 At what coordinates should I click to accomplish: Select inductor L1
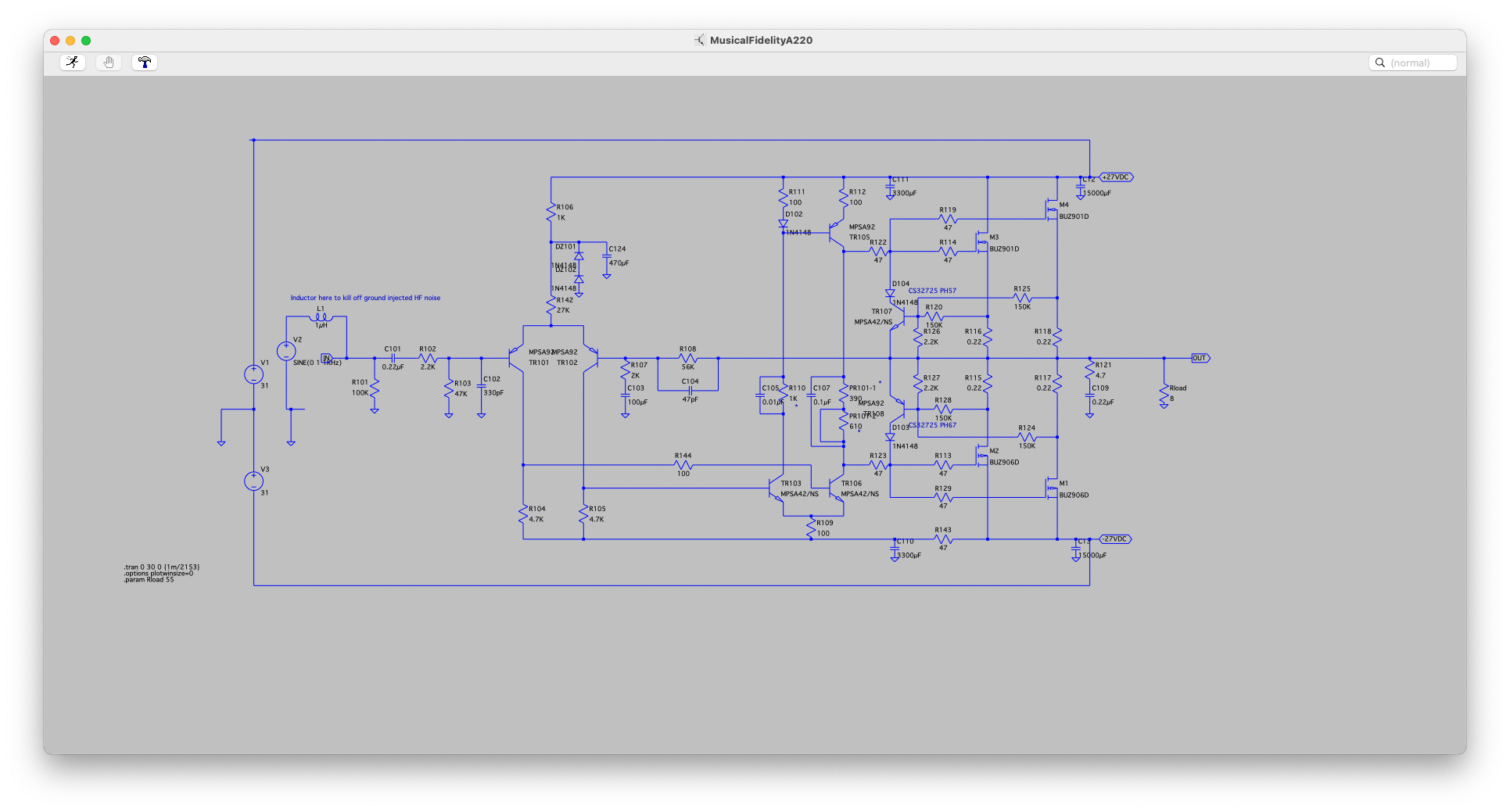tap(321, 317)
